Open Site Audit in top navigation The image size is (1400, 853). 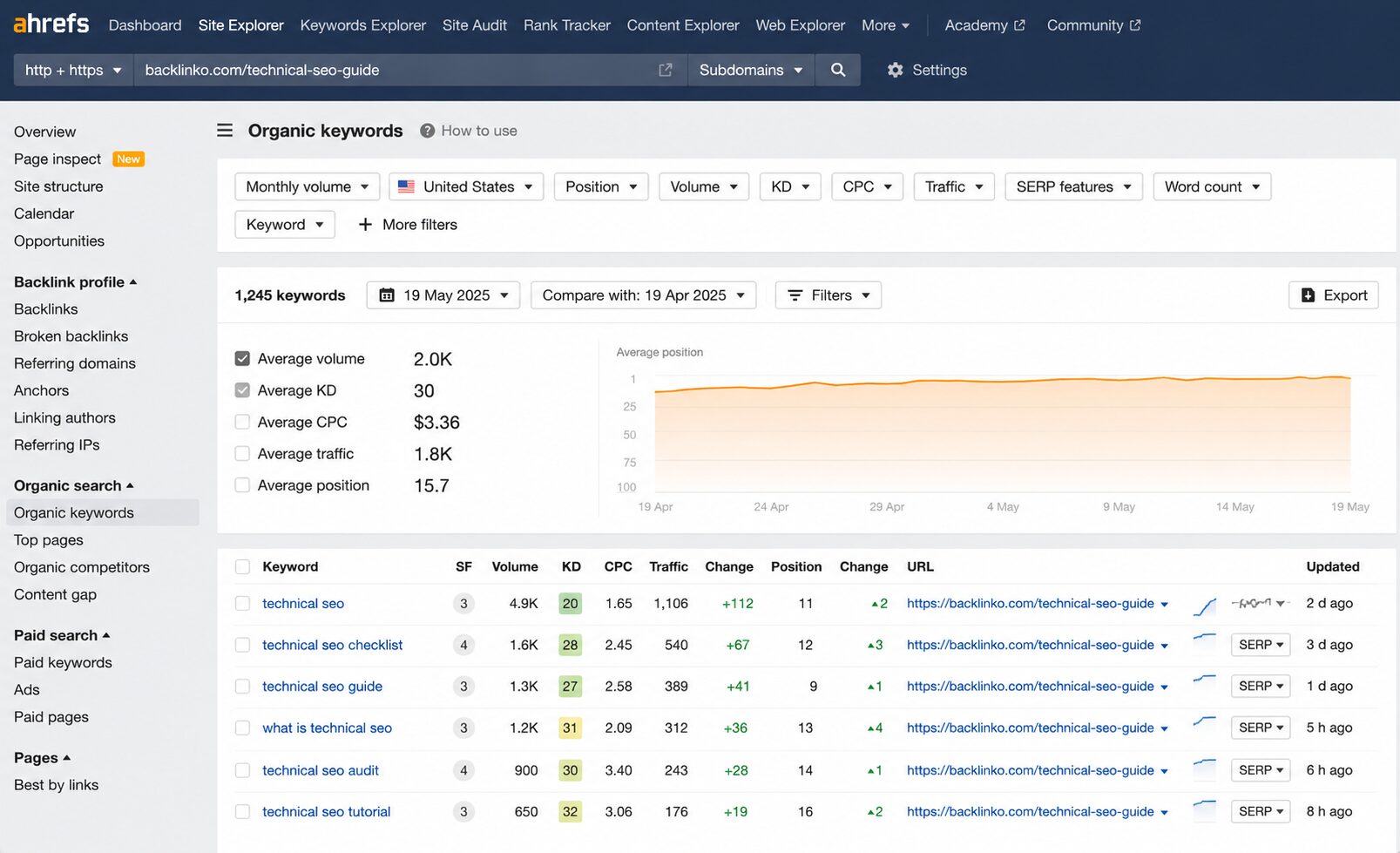tap(475, 25)
